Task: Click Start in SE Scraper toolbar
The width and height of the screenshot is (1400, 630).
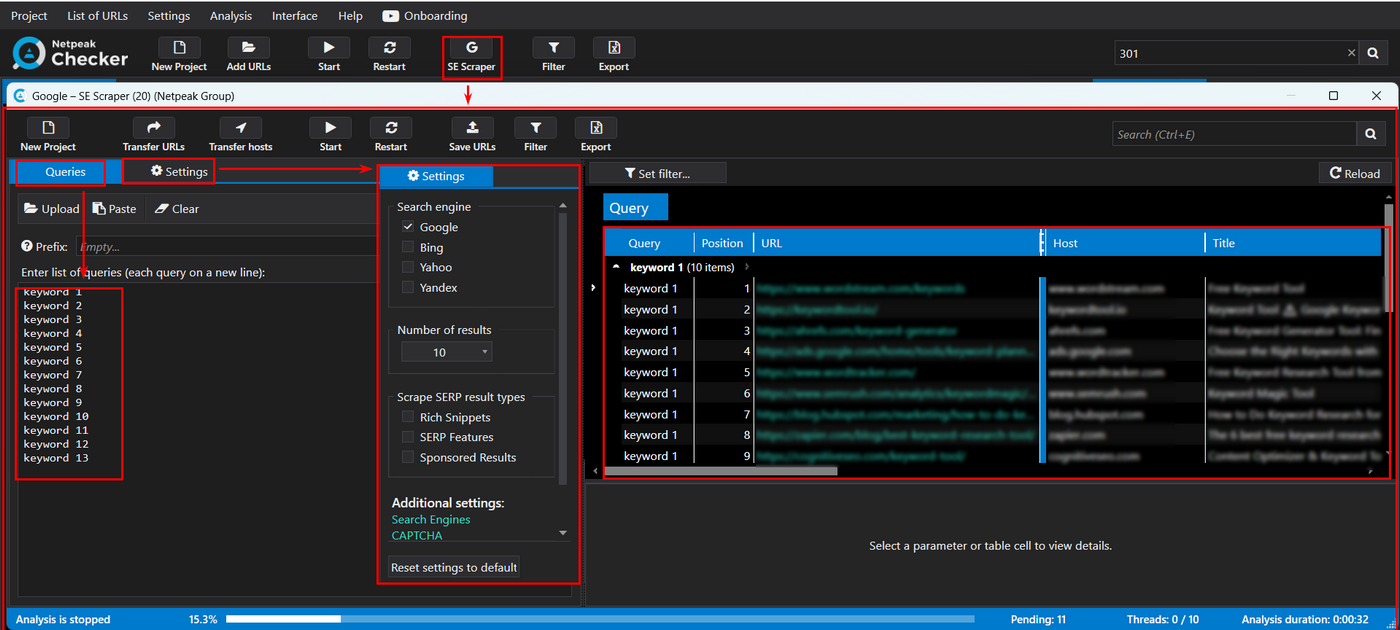Action: [x=330, y=135]
